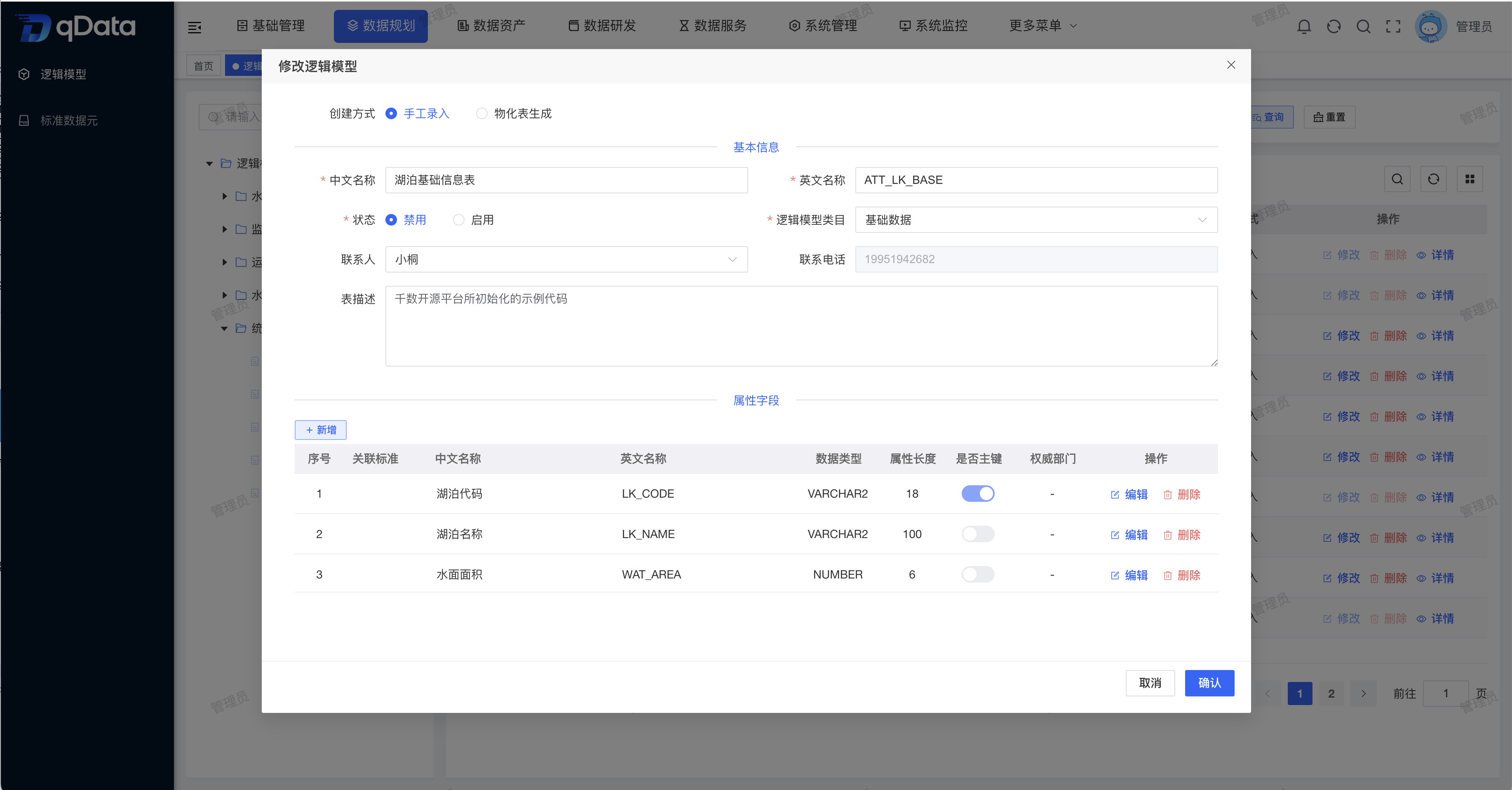Toggle primary key switch for 湖泊名称
Image resolution: width=1512 pixels, height=790 pixels.
tap(978, 534)
